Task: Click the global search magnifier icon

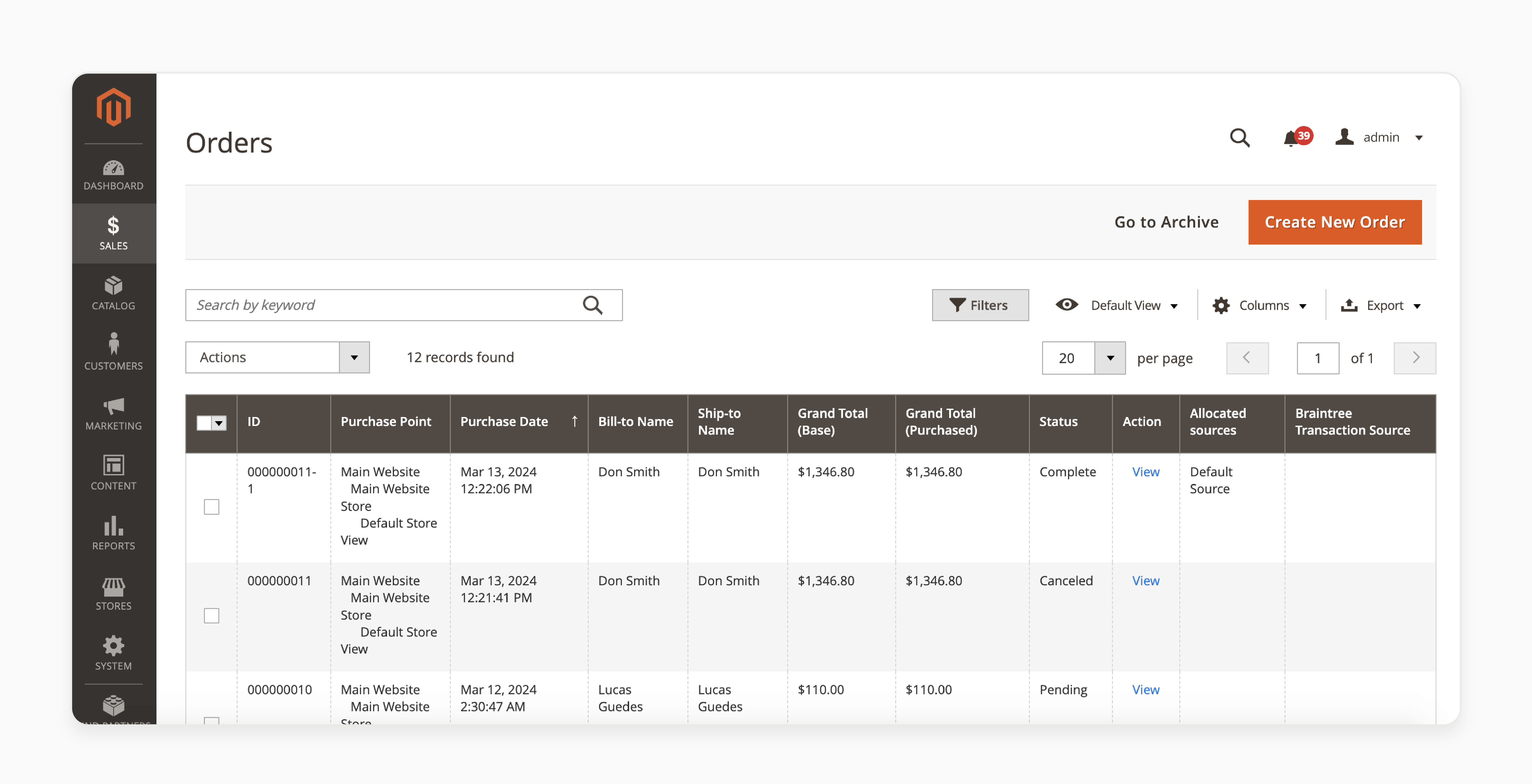Action: (1239, 138)
